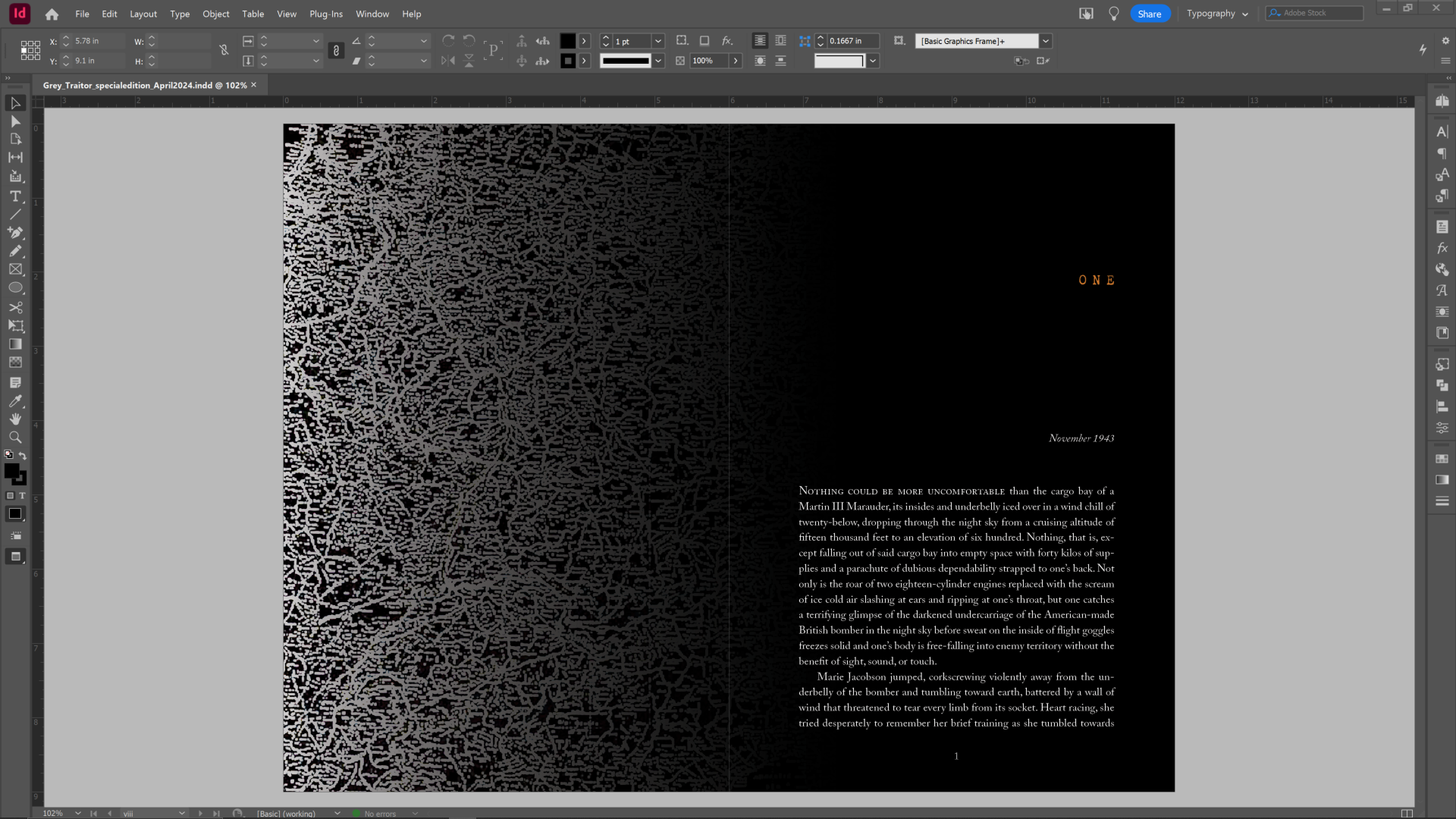Open the Edit menu
1456x819 pixels.
tap(109, 14)
